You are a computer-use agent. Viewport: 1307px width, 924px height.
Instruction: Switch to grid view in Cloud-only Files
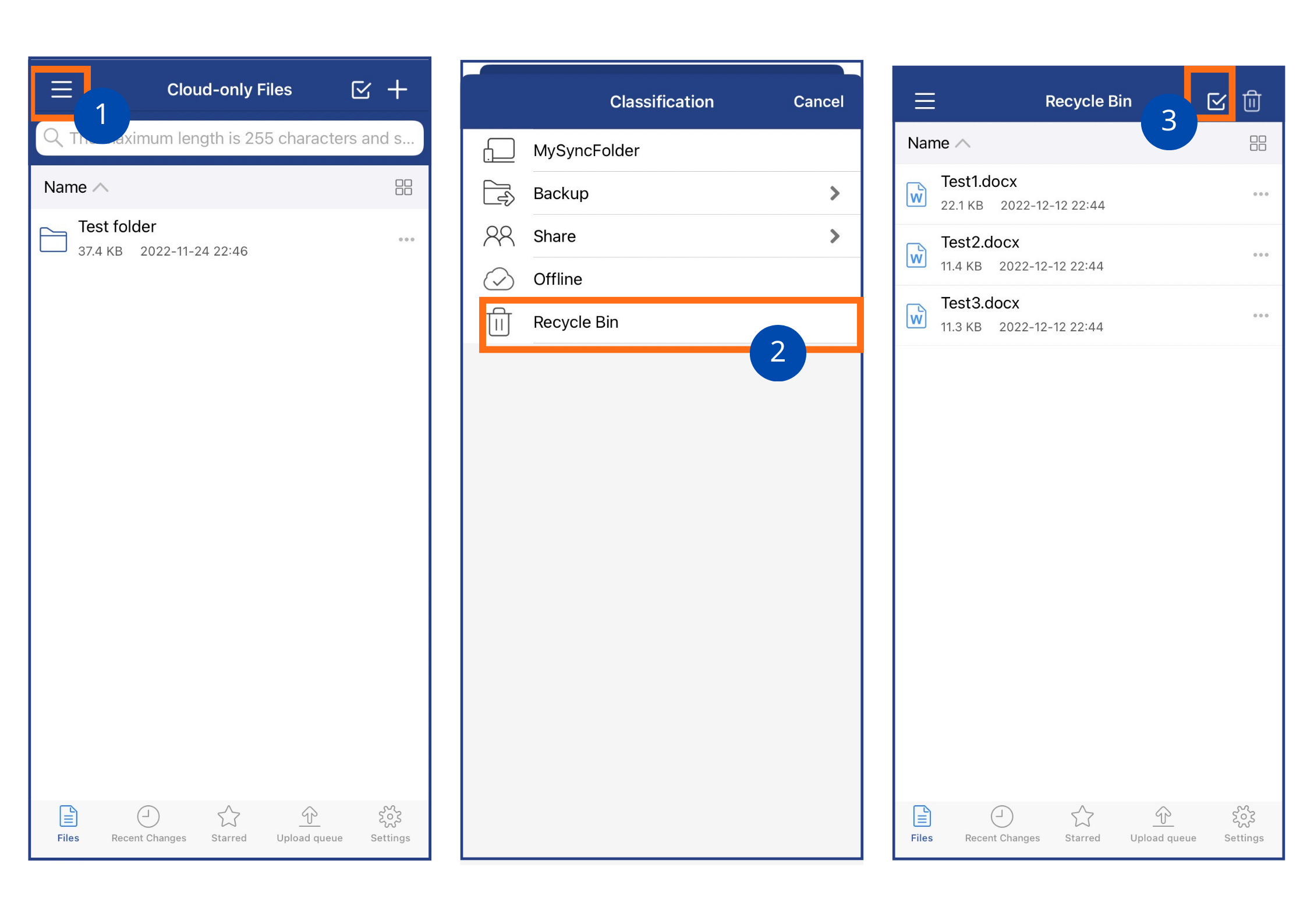coord(403,187)
